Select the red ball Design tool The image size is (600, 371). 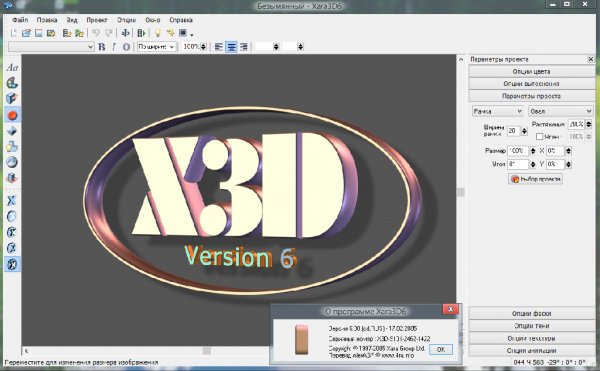(12, 115)
